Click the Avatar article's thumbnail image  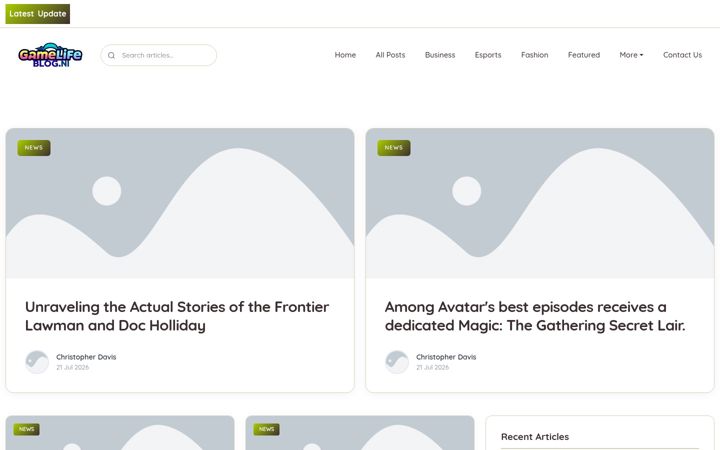coord(540,203)
